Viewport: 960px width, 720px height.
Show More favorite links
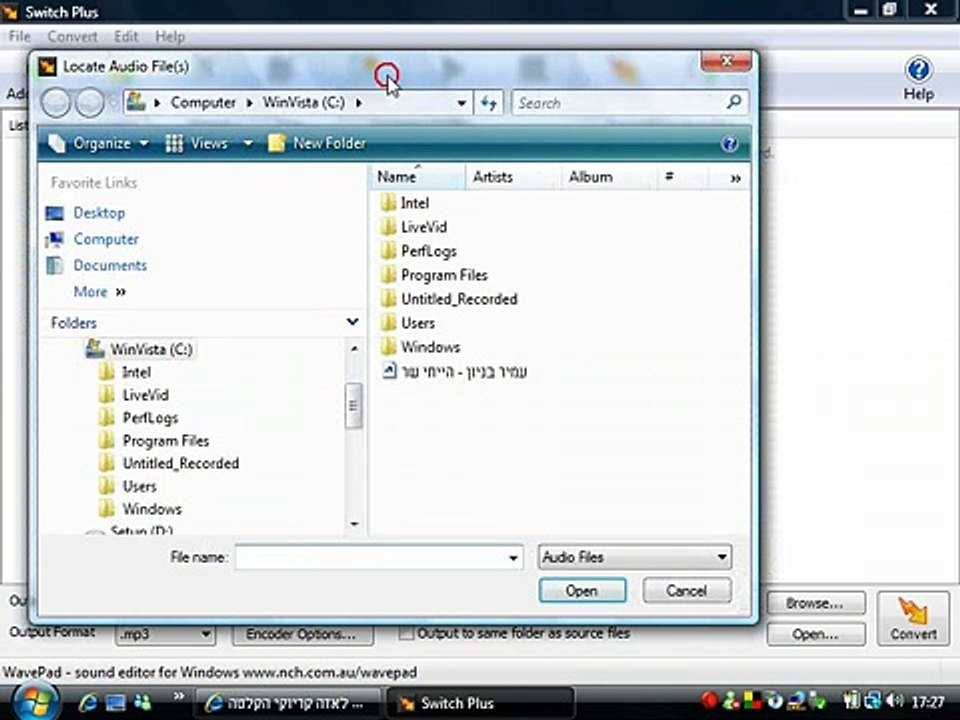[x=99, y=291]
